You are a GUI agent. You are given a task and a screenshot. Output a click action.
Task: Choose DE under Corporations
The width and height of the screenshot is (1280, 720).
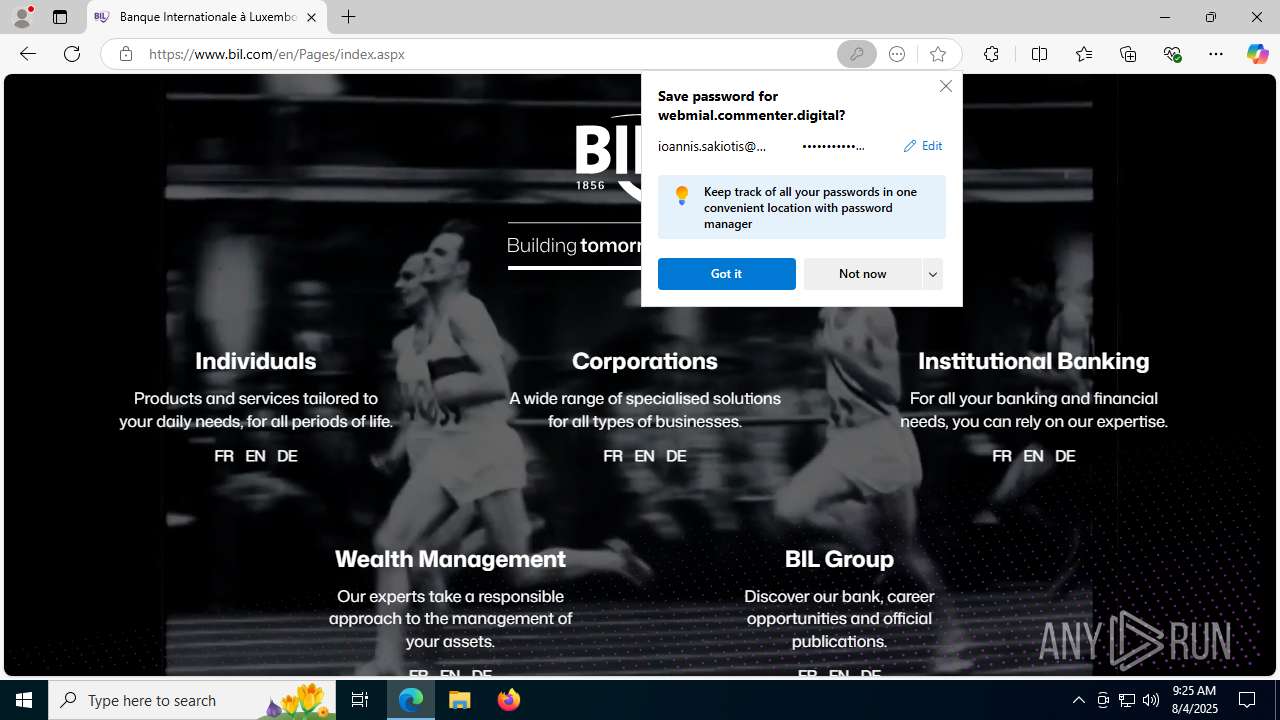[676, 456]
